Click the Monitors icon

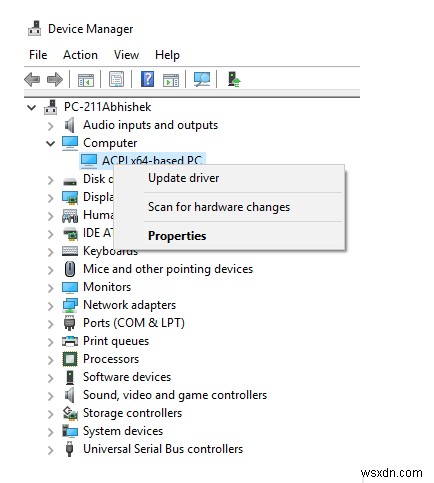tap(70, 287)
